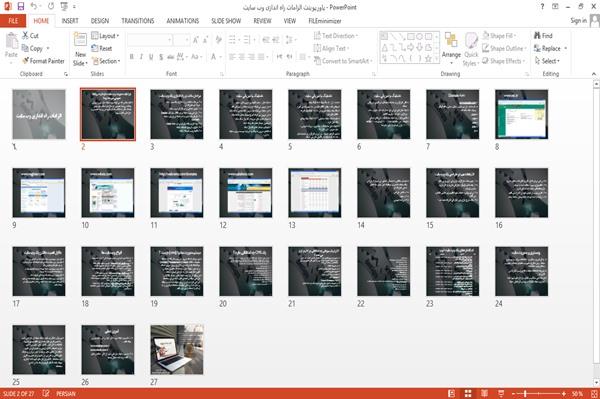
Task: Switch to Reading view in status bar
Action: point(484,393)
